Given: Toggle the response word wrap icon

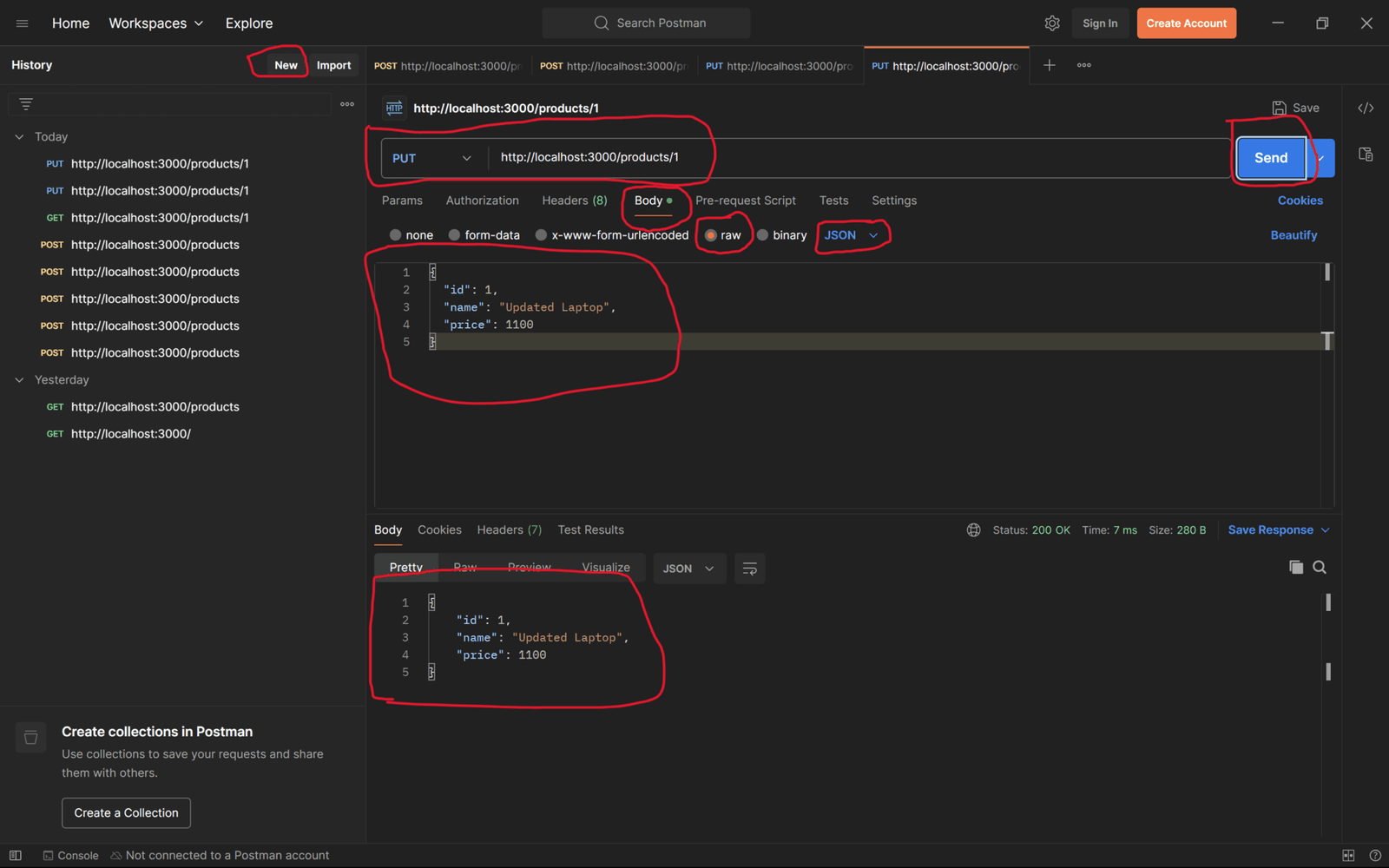Looking at the screenshot, I should (749, 569).
